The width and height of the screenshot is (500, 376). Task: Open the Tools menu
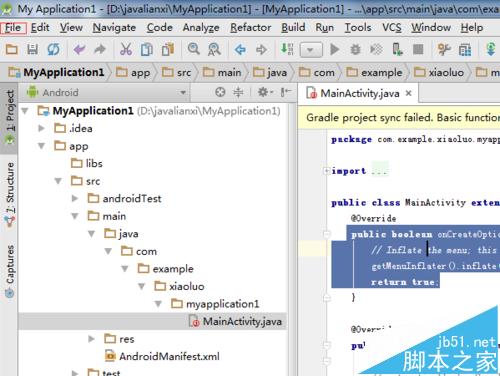[358, 27]
